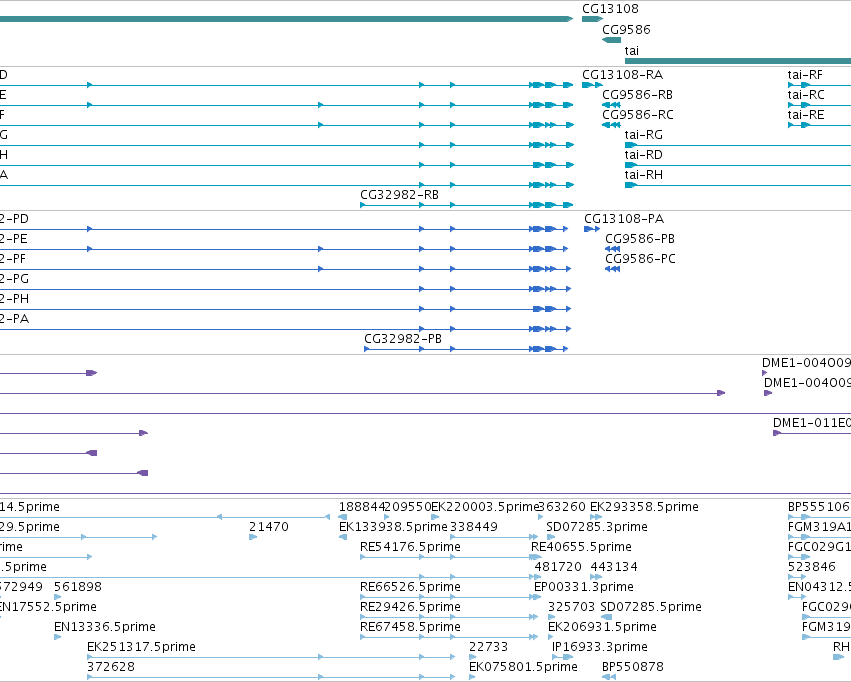Select protein CG9586-PB
The image size is (851, 682).
[x=640, y=239]
